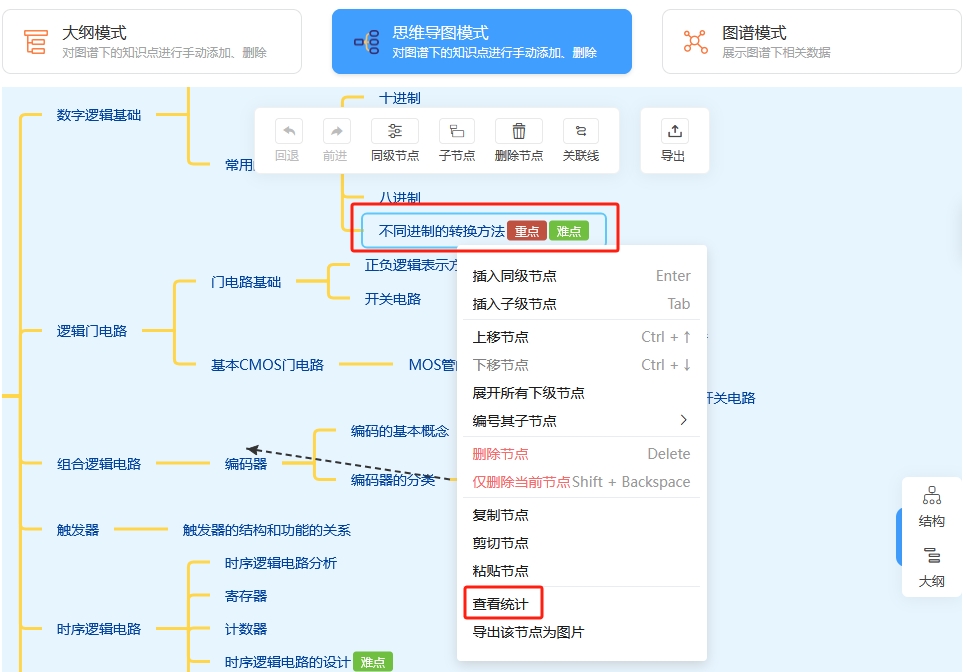Click the 前进 redo arrow icon
967x672 pixels.
pyautogui.click(x=336, y=131)
